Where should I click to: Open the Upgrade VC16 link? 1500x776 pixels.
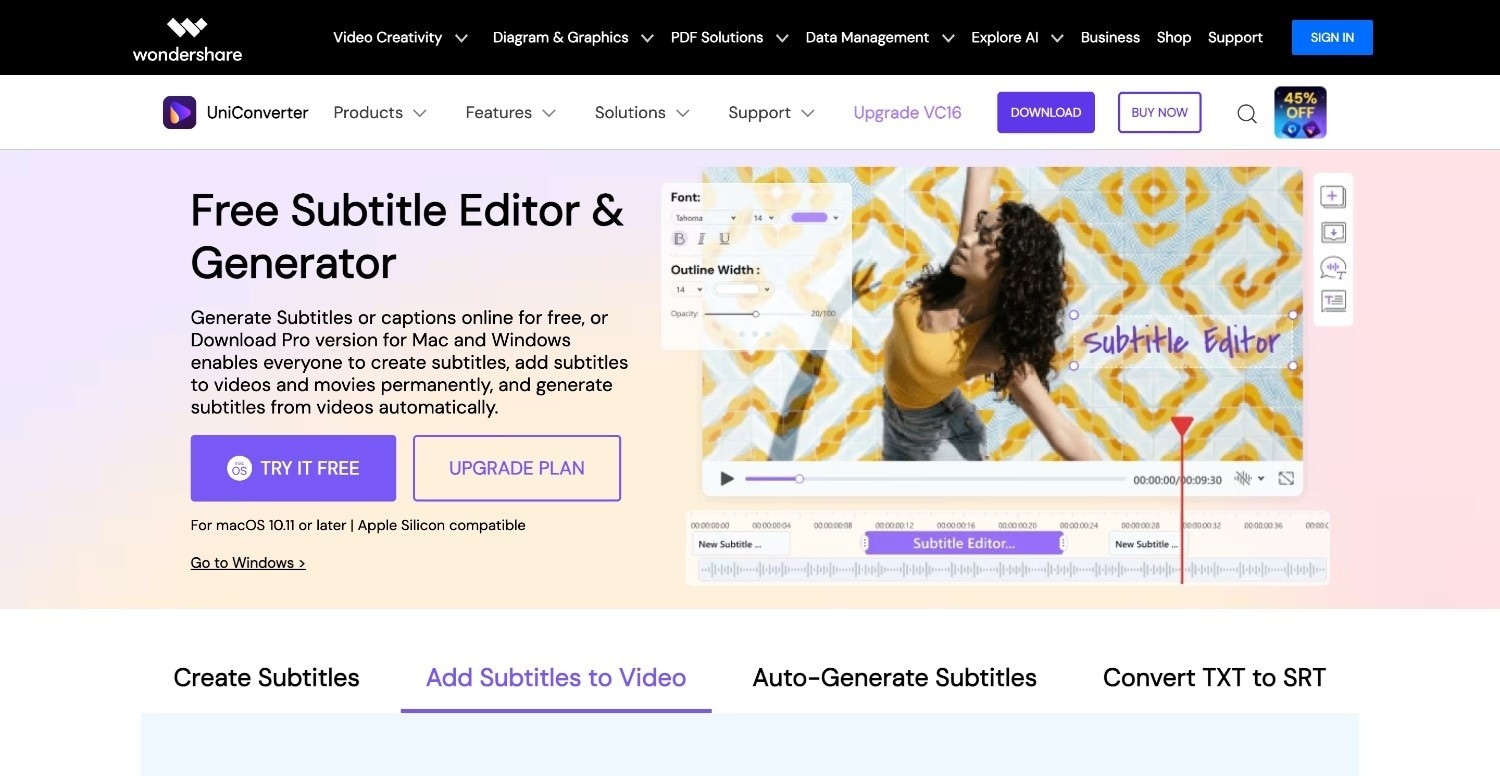[907, 113]
